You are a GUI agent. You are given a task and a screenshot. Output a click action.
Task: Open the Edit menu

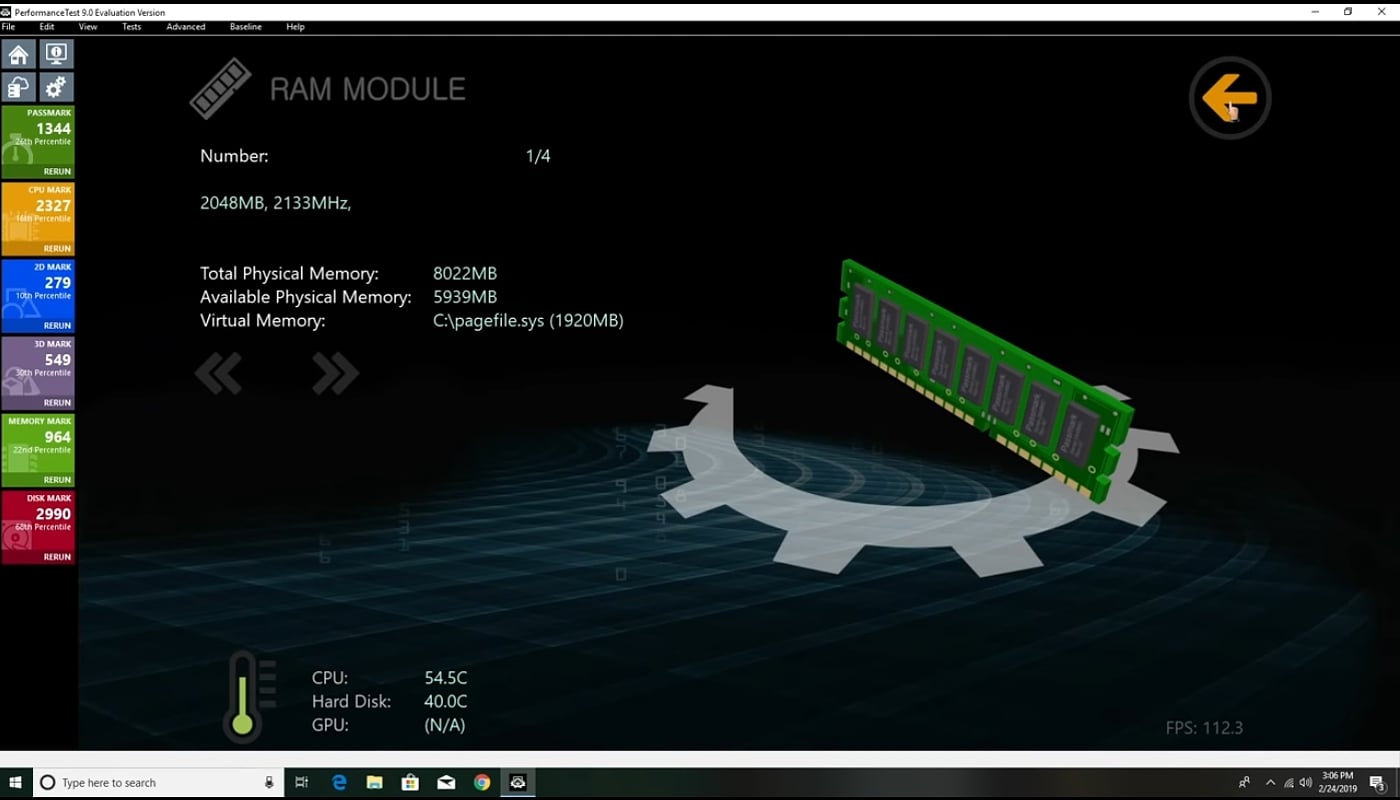(47, 27)
